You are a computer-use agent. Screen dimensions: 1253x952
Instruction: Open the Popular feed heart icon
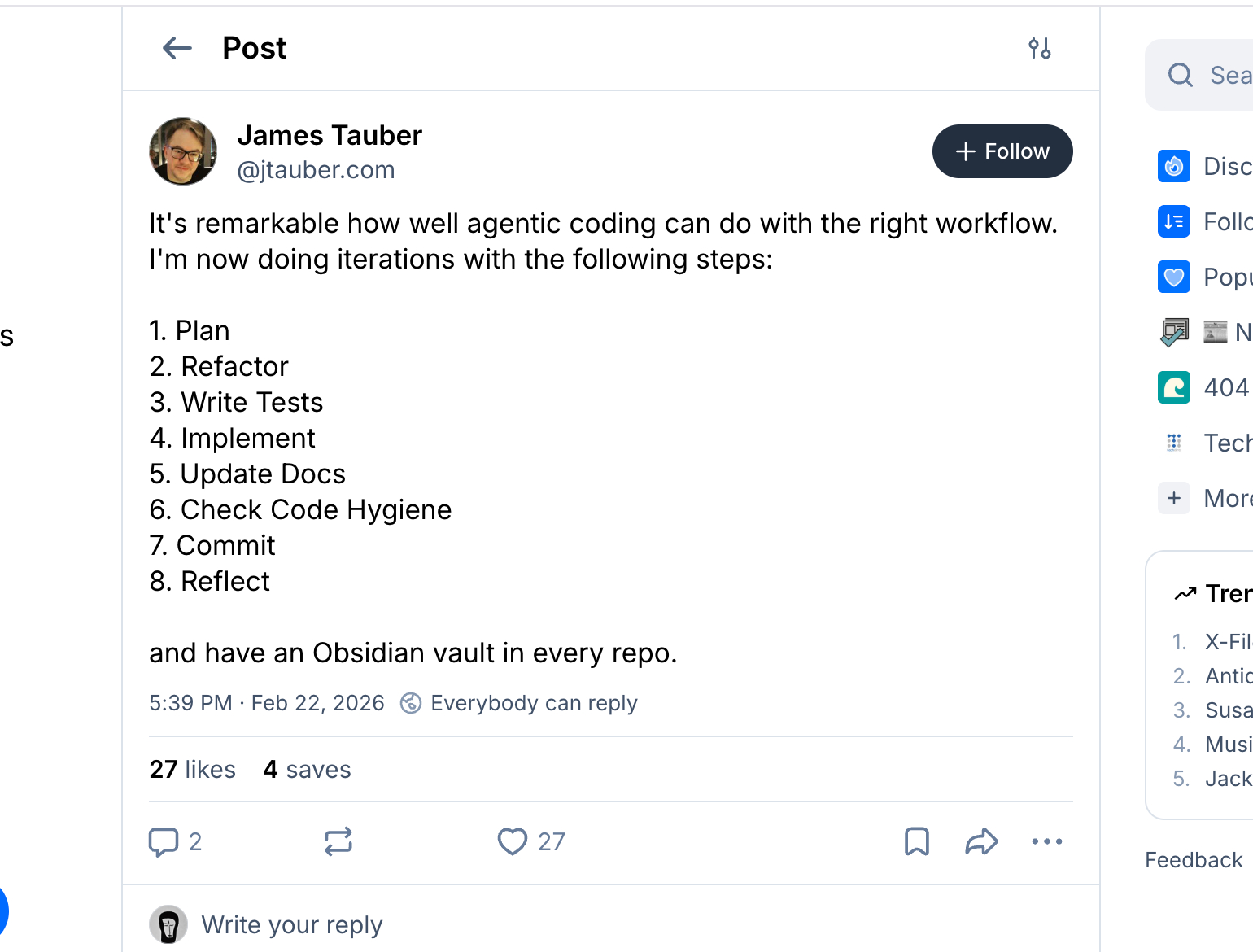tap(1174, 277)
